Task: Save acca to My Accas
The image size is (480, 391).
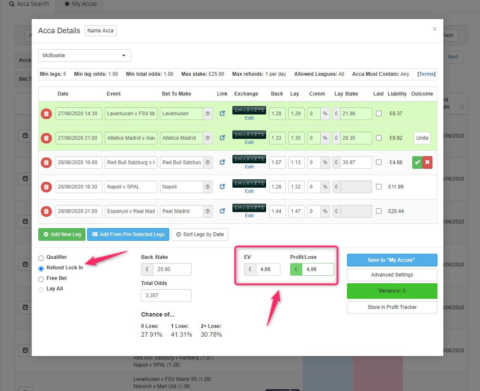Action: (392, 260)
